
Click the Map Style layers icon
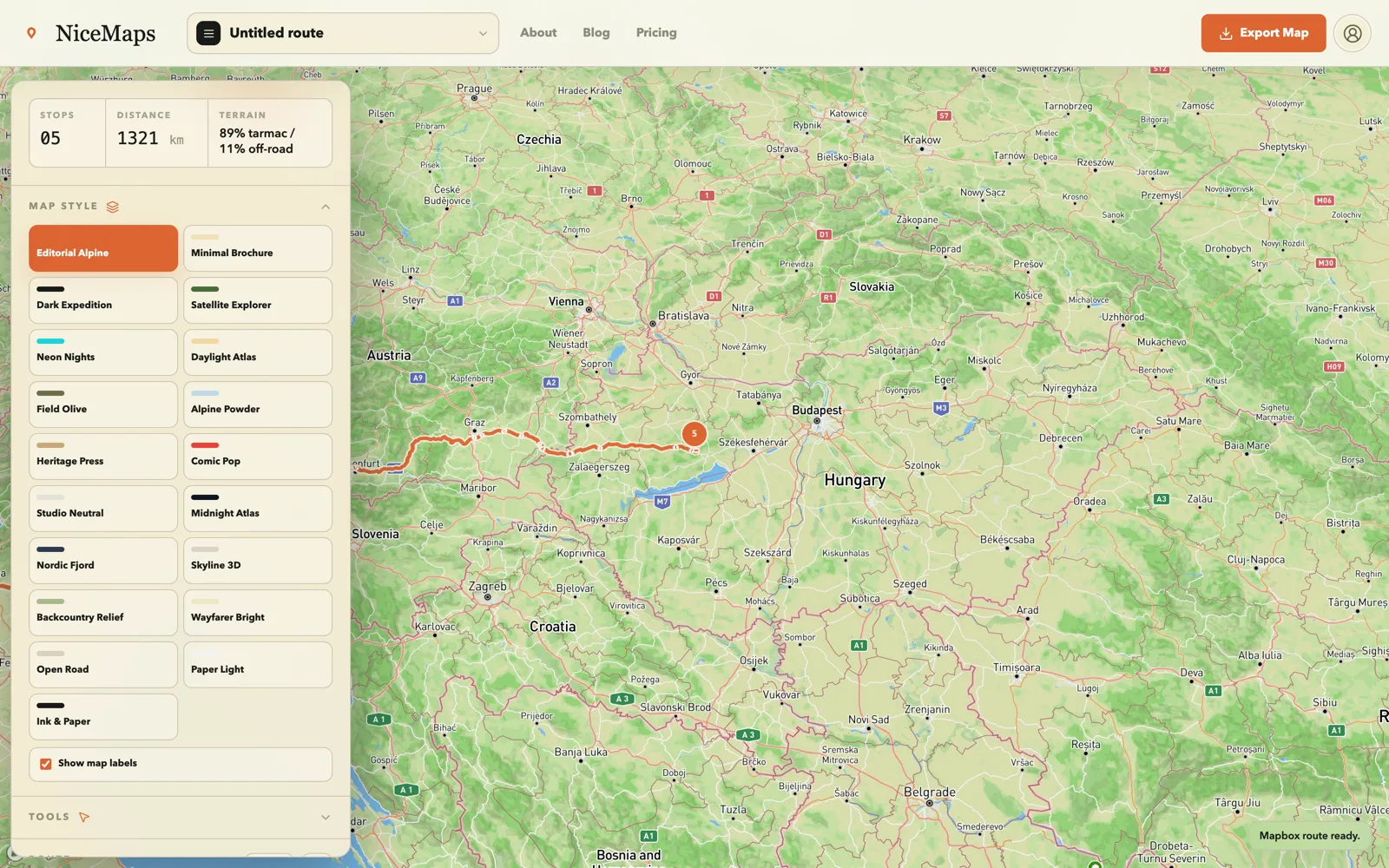pos(113,207)
